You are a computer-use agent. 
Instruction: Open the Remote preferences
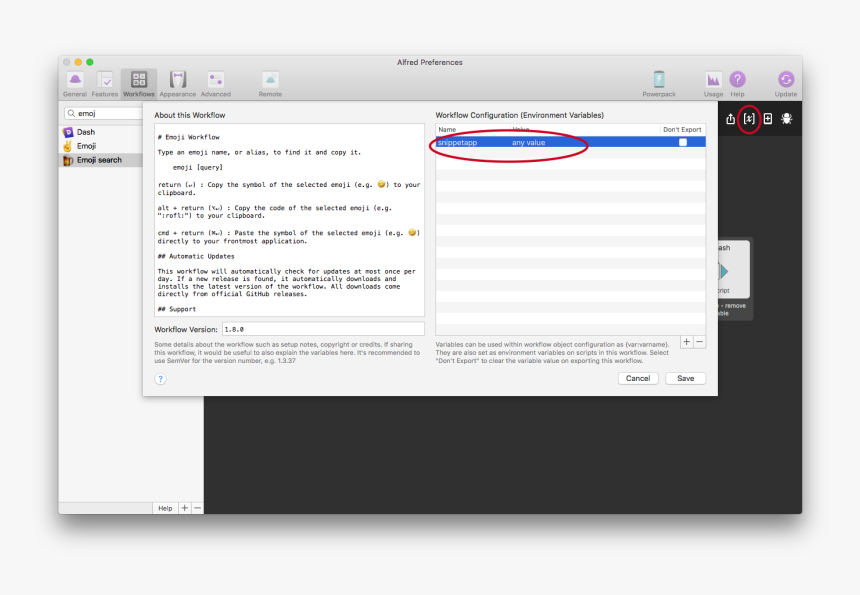click(x=270, y=84)
